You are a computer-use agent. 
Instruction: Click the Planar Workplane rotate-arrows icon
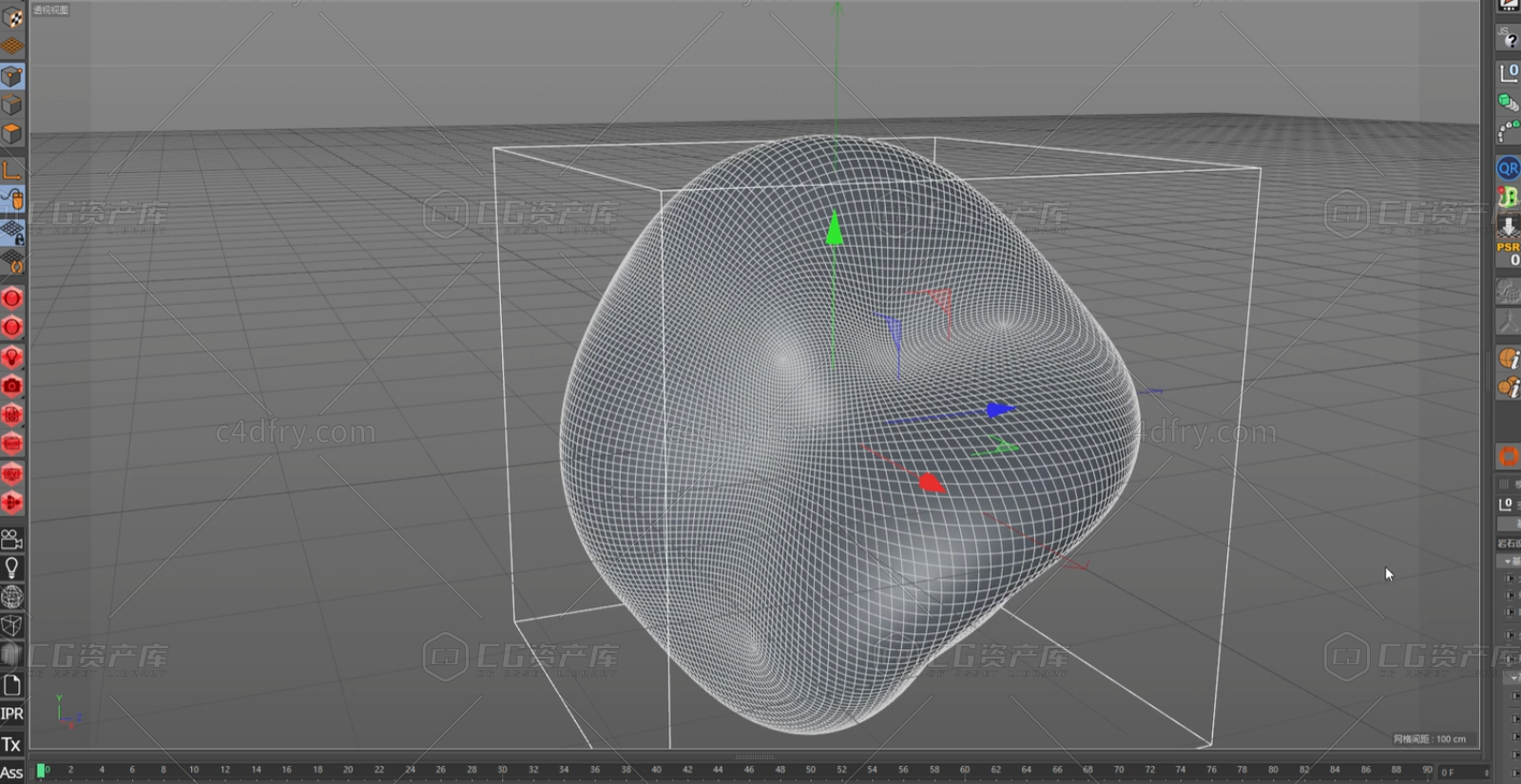coord(12,260)
